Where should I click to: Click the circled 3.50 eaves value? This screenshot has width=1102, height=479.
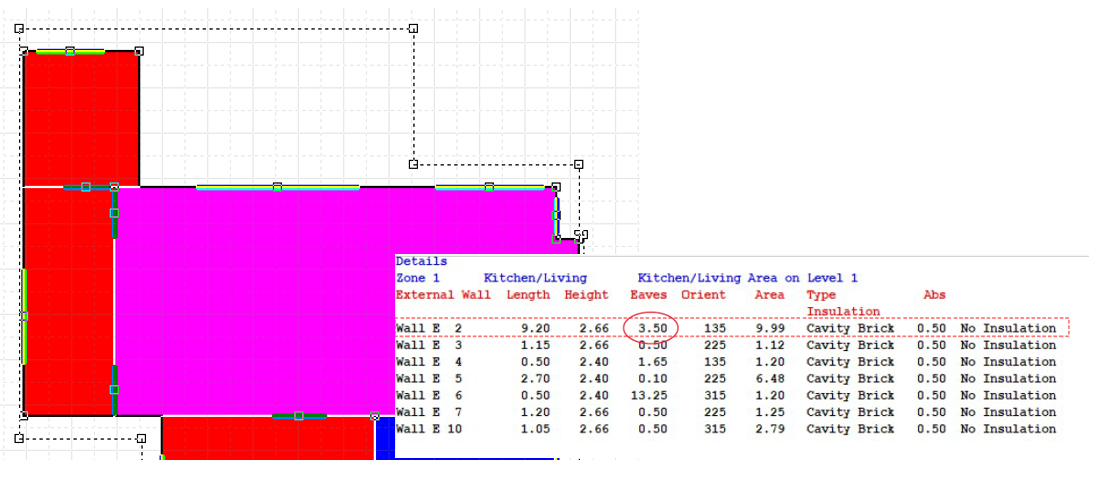coord(650,328)
